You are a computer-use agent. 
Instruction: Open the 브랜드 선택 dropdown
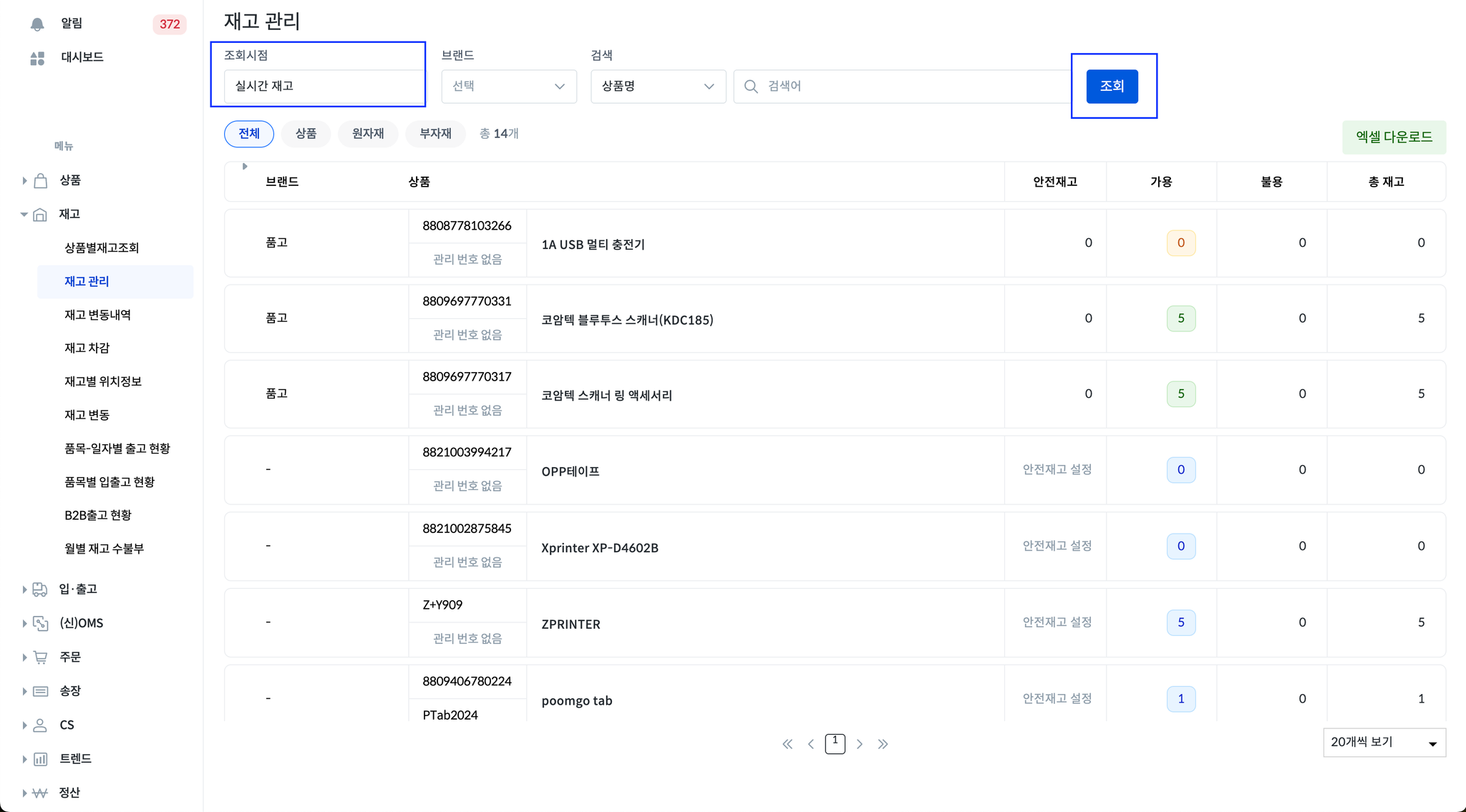(x=509, y=87)
